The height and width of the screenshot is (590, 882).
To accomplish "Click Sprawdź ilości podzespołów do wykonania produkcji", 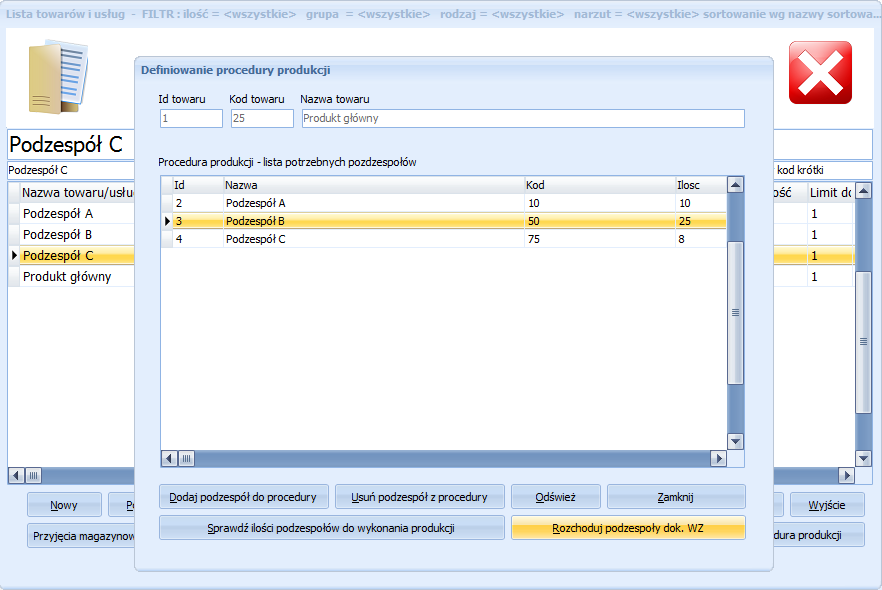I will point(331,528).
